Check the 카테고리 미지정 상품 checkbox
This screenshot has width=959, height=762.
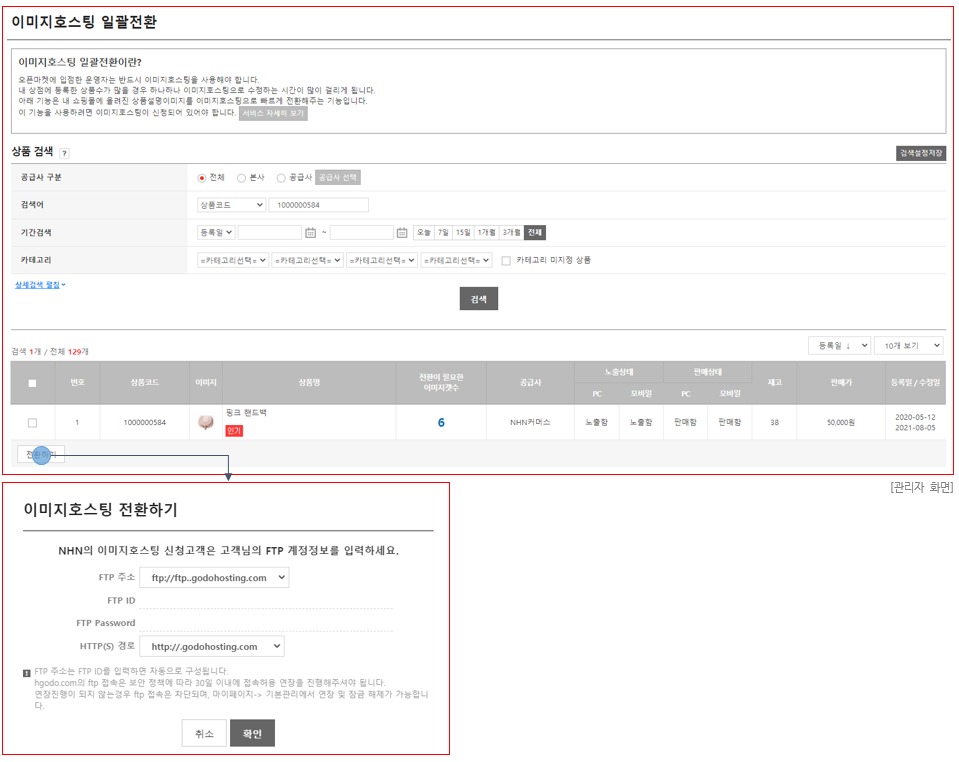click(506, 261)
